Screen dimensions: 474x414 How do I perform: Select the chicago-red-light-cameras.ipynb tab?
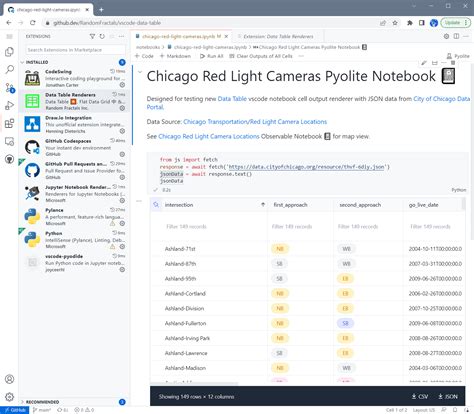coord(181,36)
